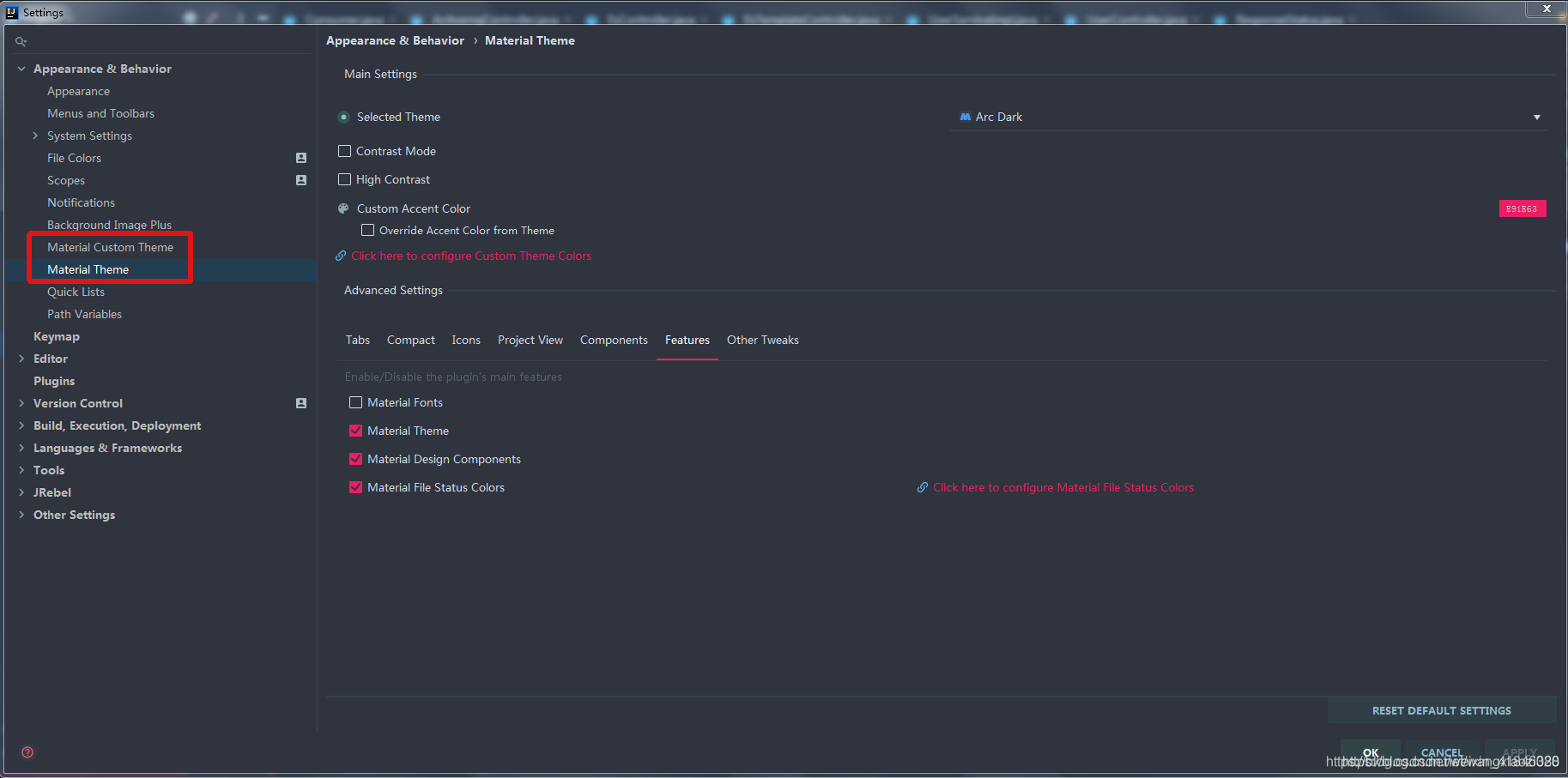Image resolution: width=1568 pixels, height=778 pixels.
Task: Enable the Contrast Mode checkbox
Action: tap(345, 151)
